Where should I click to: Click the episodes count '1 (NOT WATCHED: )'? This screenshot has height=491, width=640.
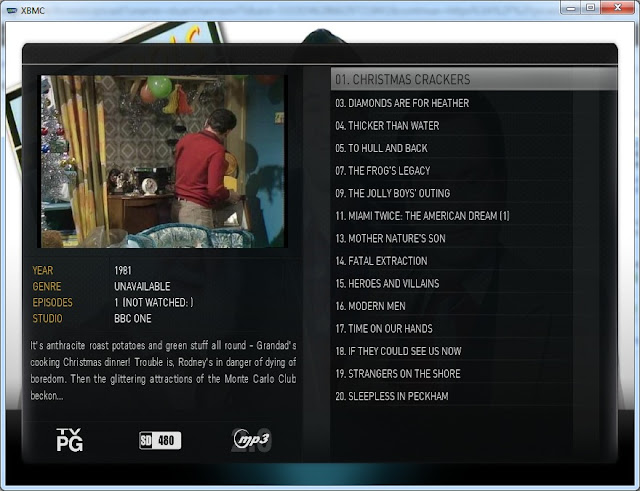(154, 302)
